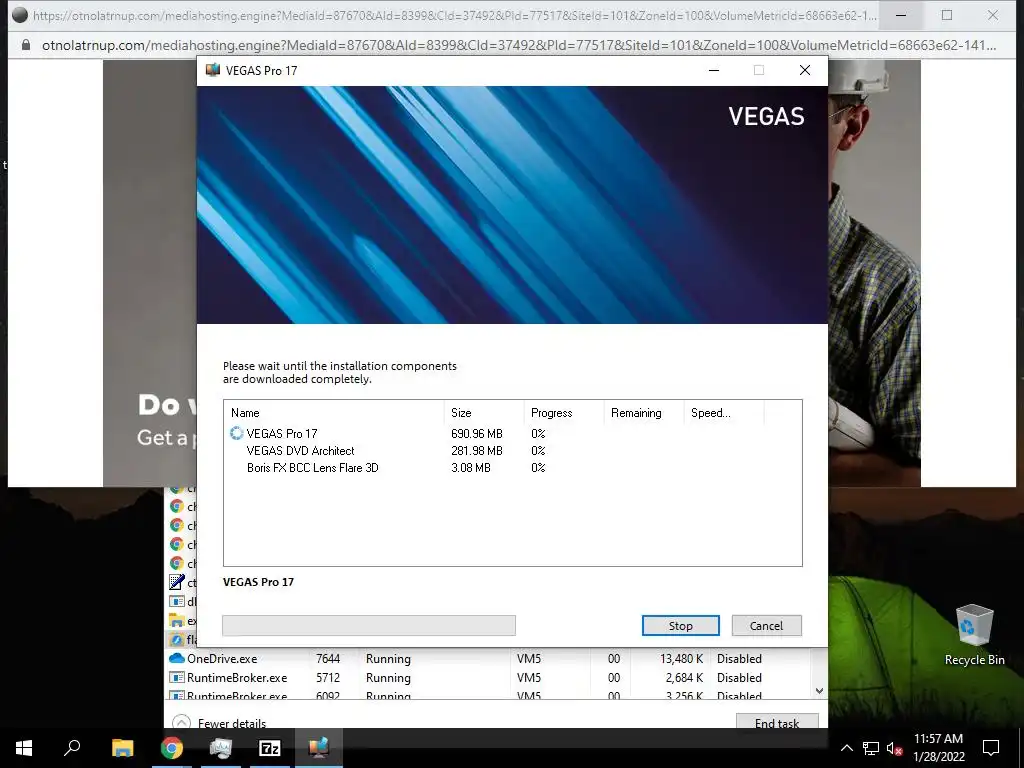Click the 281.98 MB size value

tap(477, 451)
